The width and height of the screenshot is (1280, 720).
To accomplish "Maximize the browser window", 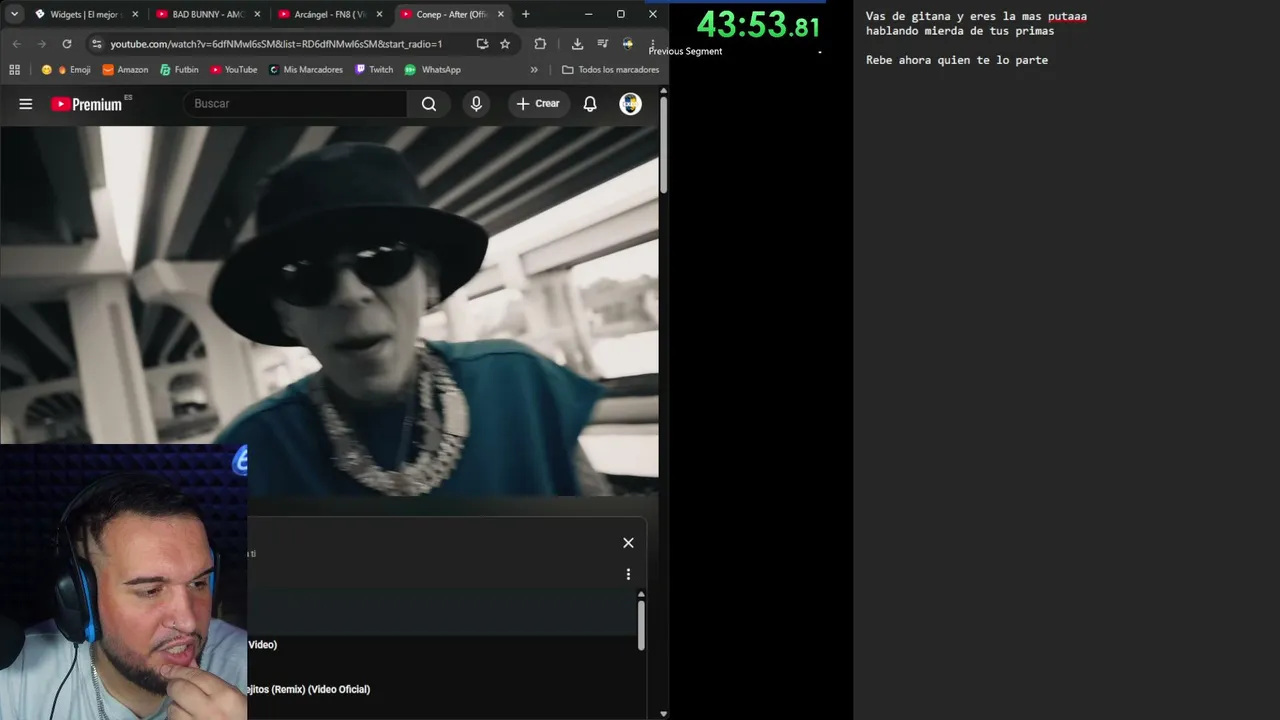I will pos(620,14).
